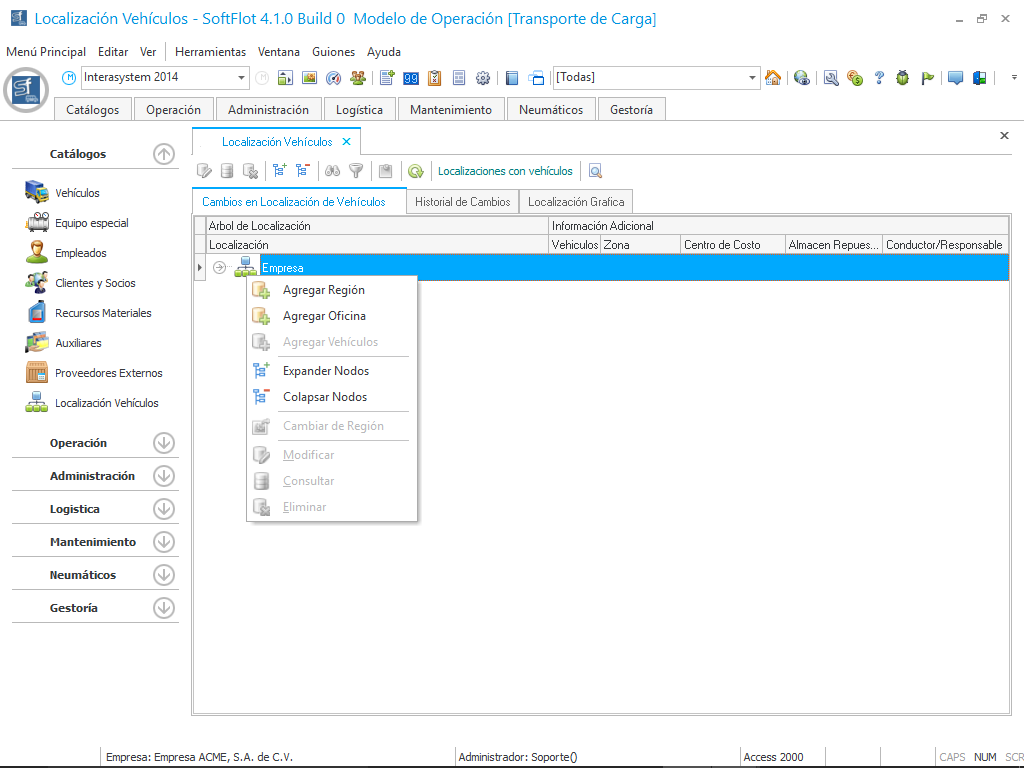The height and width of the screenshot is (768, 1024).
Task: Click the binoculars search icon
Action: pyautogui.click(x=333, y=171)
